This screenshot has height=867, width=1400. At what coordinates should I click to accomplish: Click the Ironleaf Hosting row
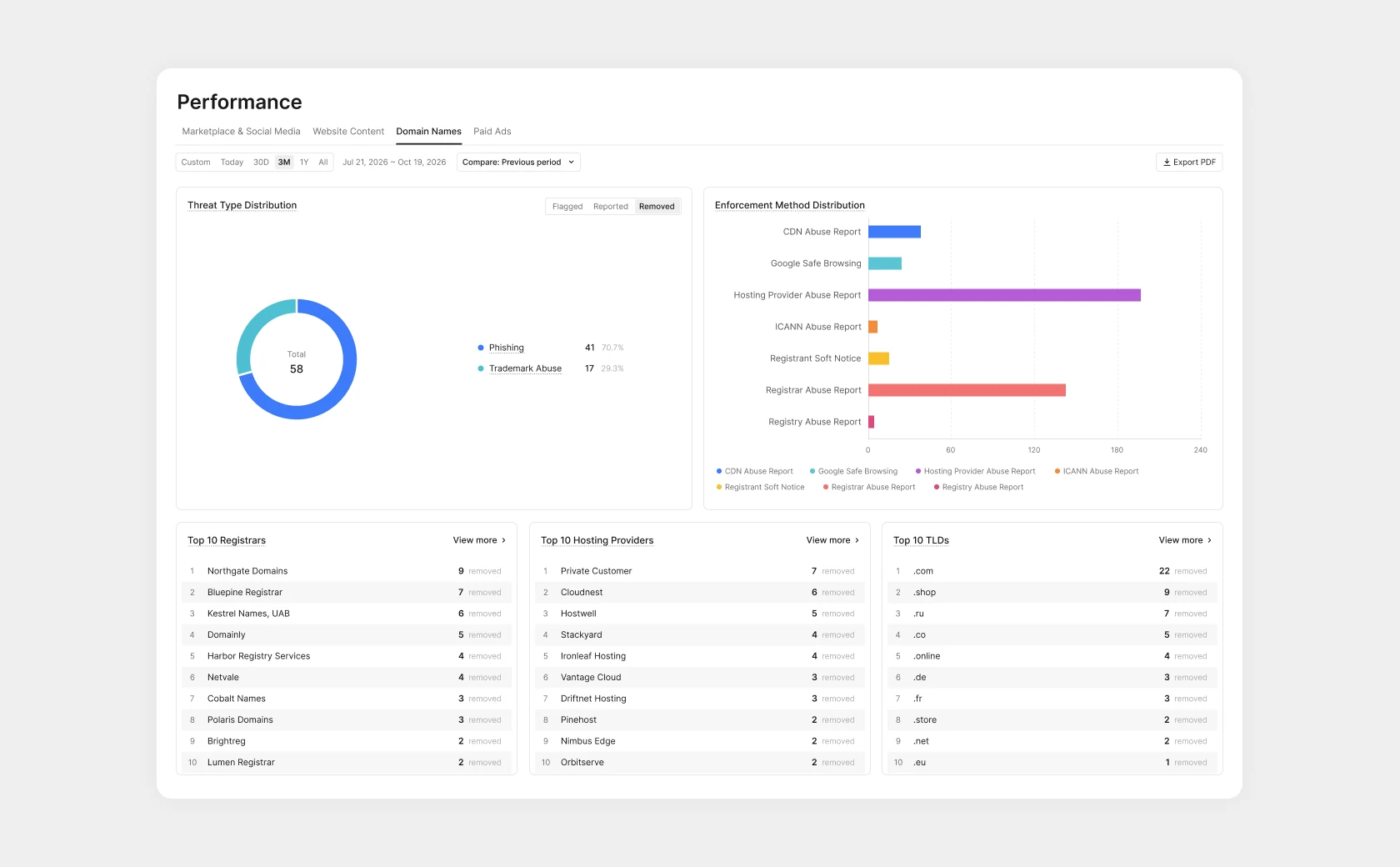pyautogui.click(x=699, y=656)
